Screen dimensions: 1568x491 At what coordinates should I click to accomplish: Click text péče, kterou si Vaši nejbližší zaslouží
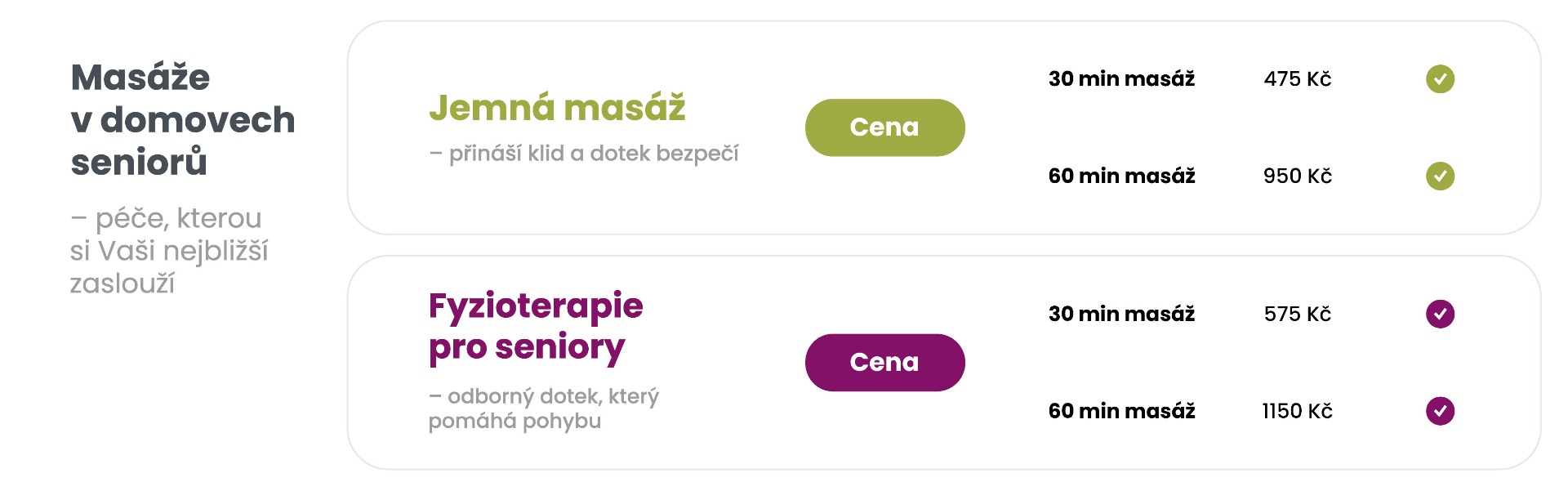point(169,251)
